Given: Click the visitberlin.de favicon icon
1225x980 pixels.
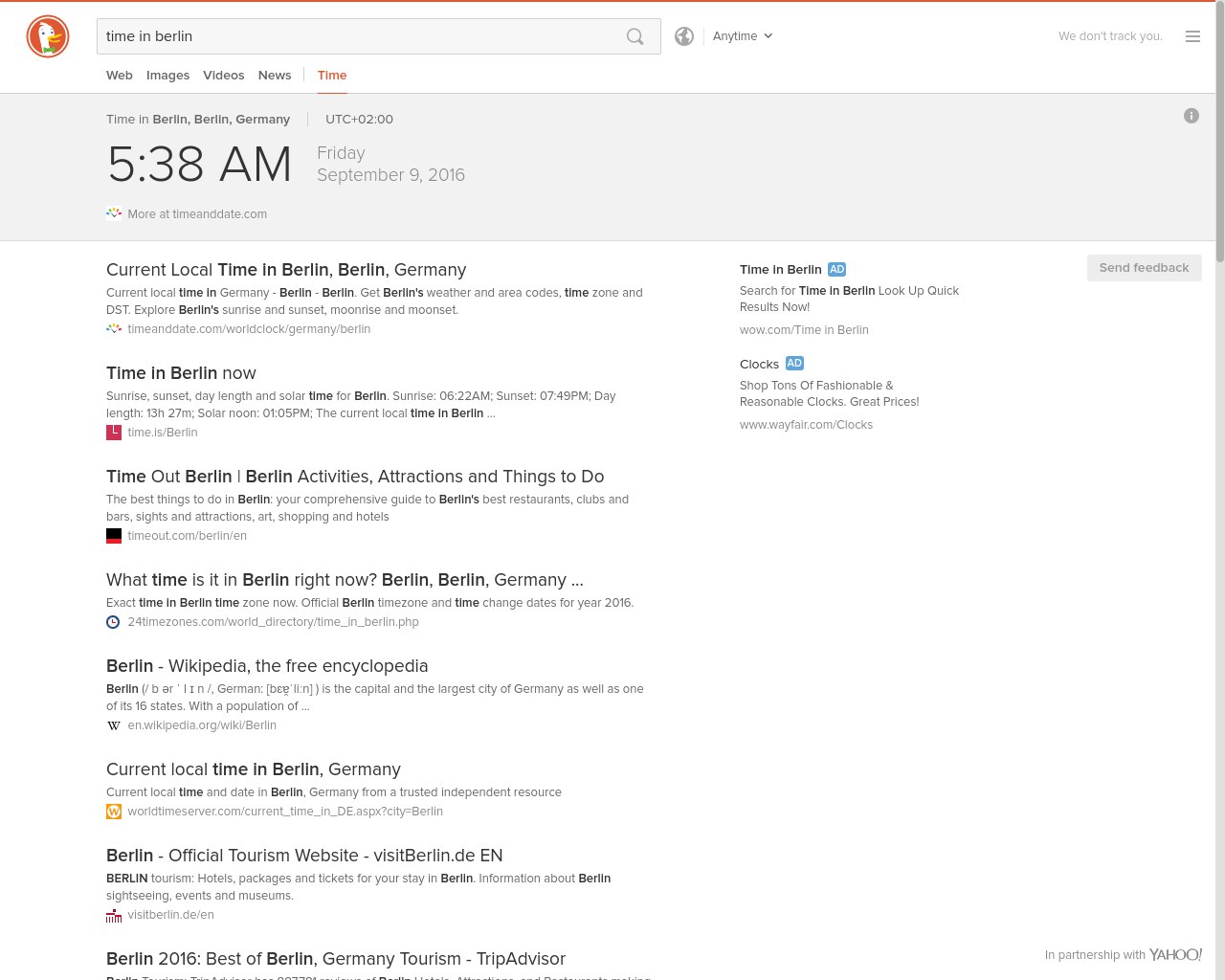Looking at the screenshot, I should tap(114, 915).
